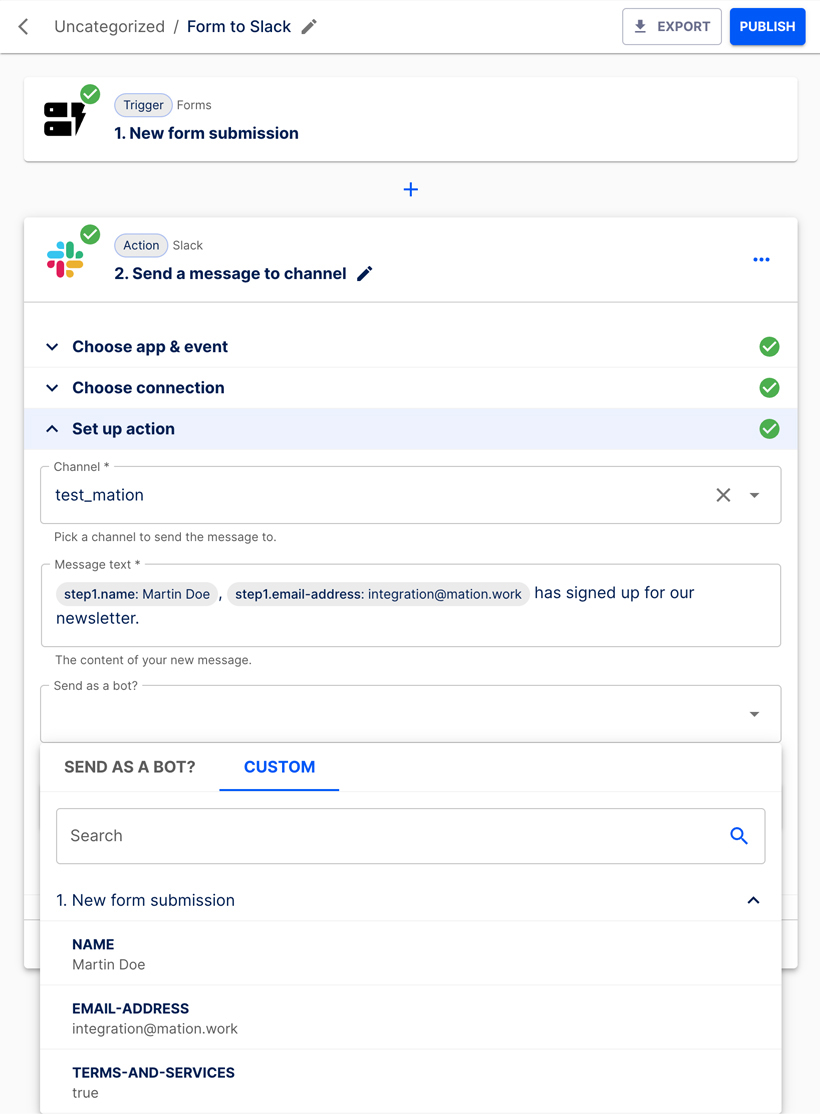
Task: Click the plus icon to add a new step
Action: click(410, 189)
